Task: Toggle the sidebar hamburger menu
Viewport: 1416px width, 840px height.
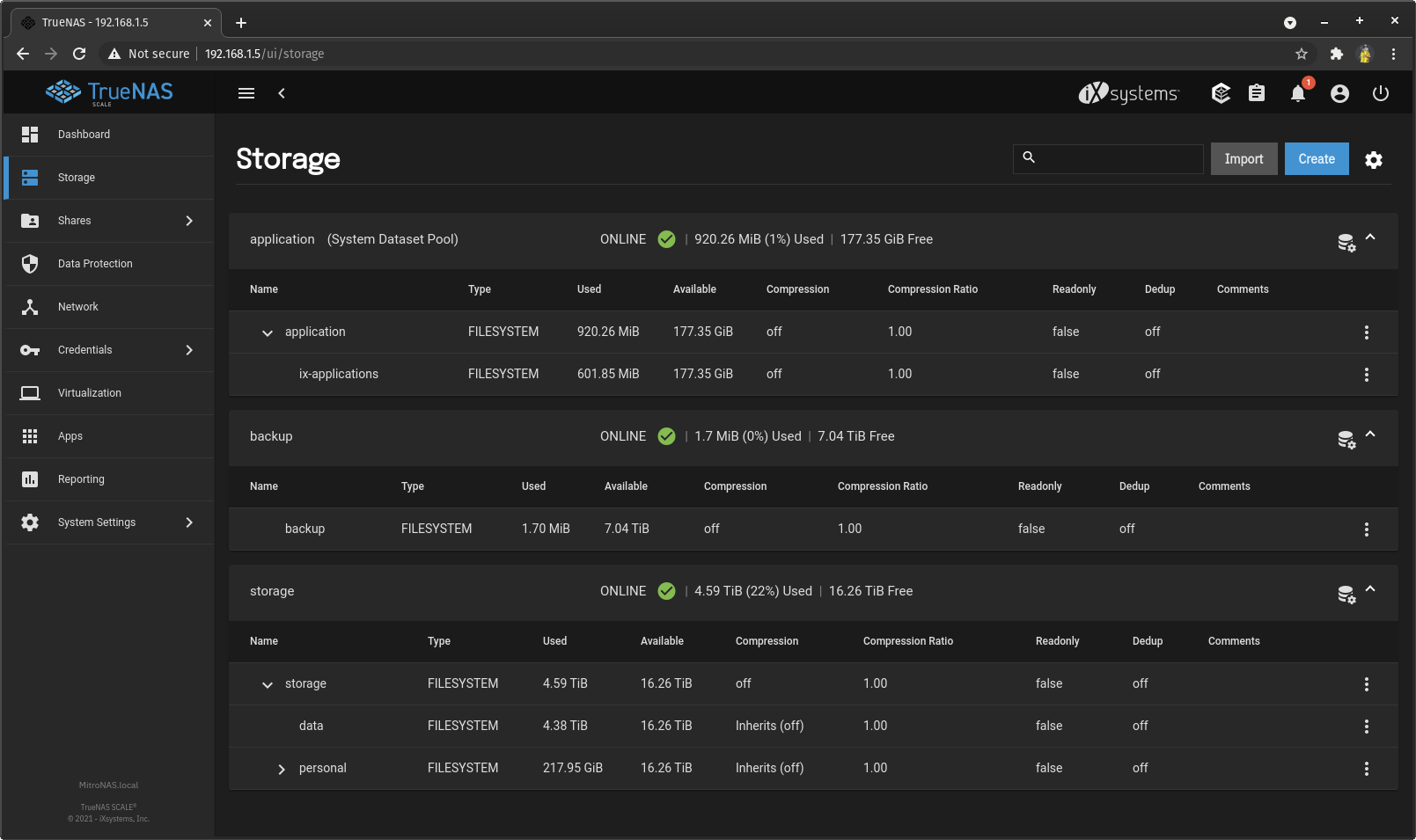Action: click(246, 93)
